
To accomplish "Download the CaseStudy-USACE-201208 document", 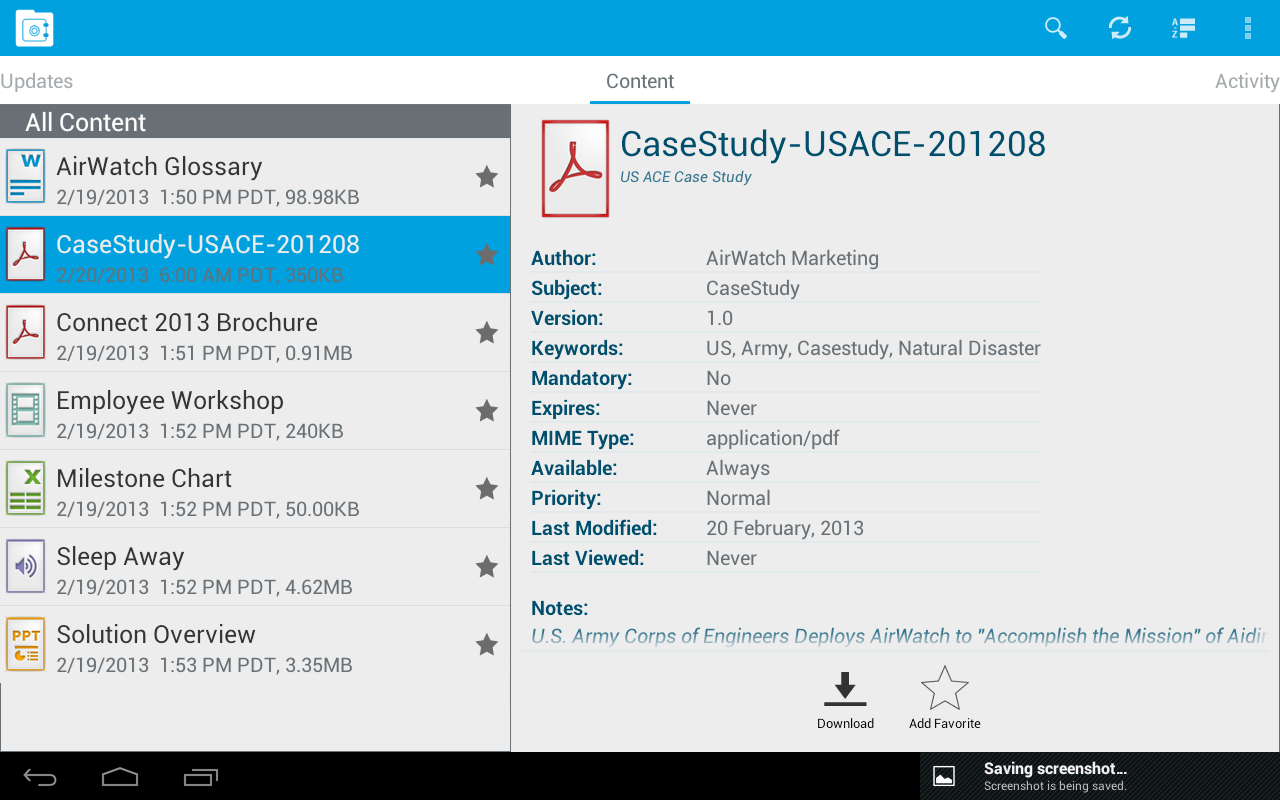I will coord(845,697).
